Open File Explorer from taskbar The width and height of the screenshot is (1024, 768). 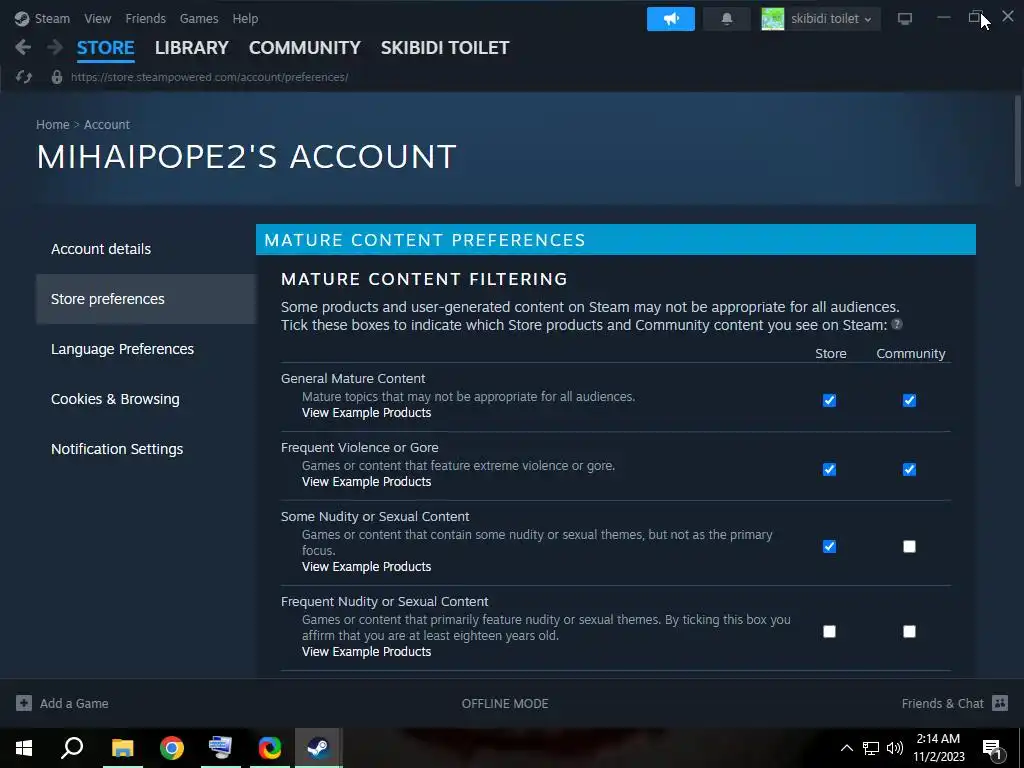coord(122,748)
